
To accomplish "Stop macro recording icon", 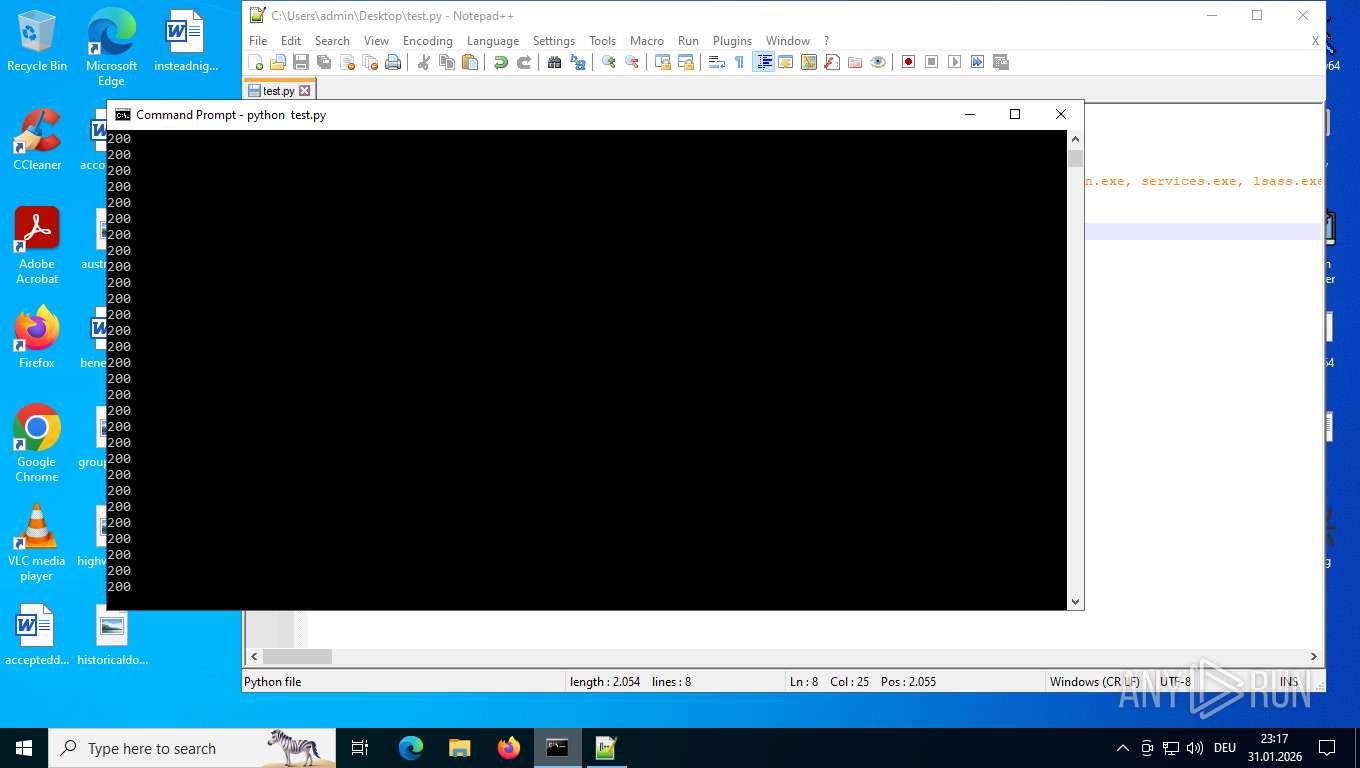I will (x=932, y=62).
